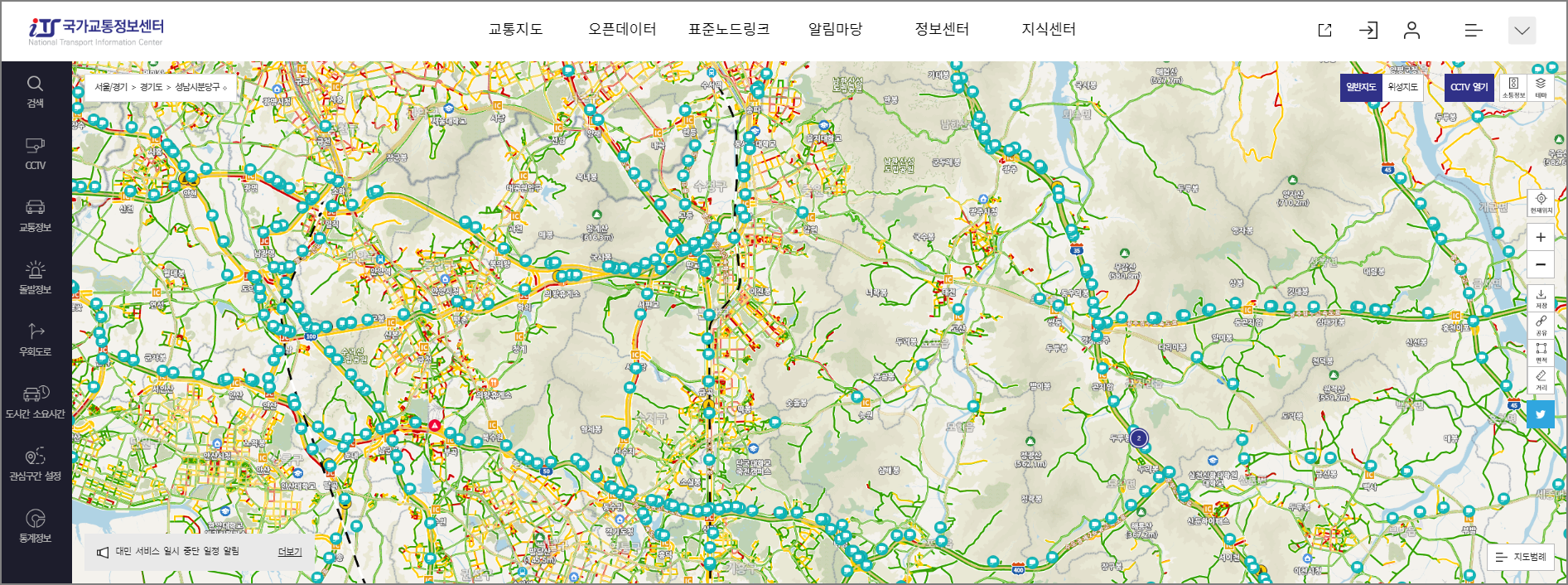
Task: Click the 저장 save map icon
Action: (x=1541, y=299)
